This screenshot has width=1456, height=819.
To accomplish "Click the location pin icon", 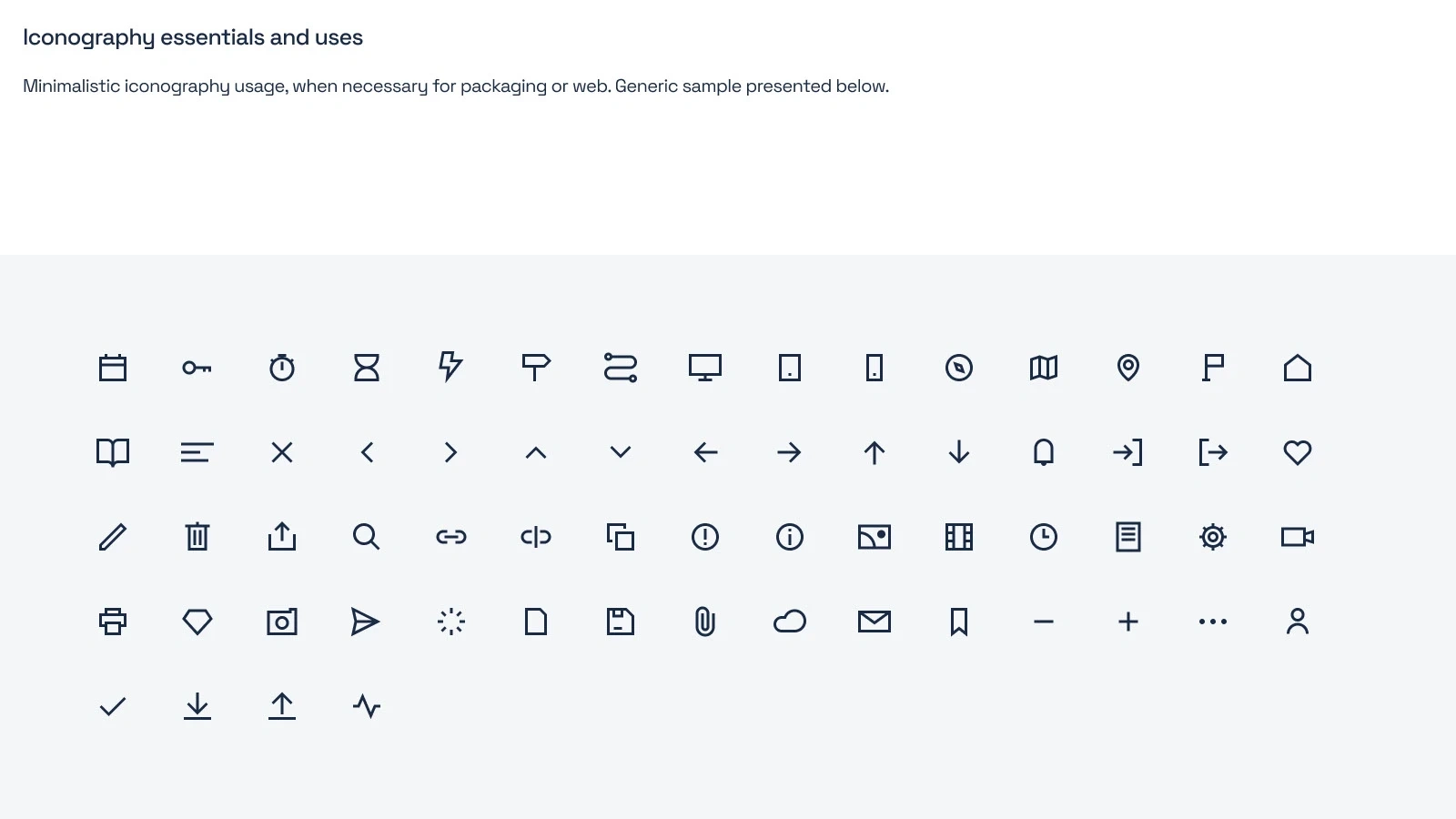I will tap(1128, 368).
